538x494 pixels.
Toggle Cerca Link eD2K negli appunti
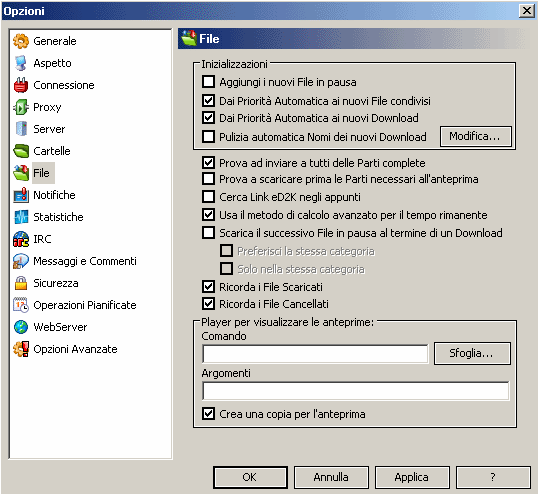click(x=209, y=197)
